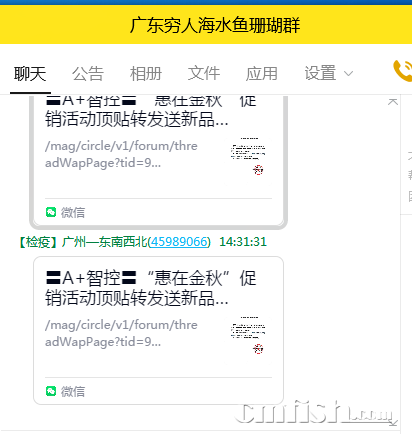Click the scroll-down arrow at bottom right
The width and height of the screenshot is (412, 434).
point(393,423)
